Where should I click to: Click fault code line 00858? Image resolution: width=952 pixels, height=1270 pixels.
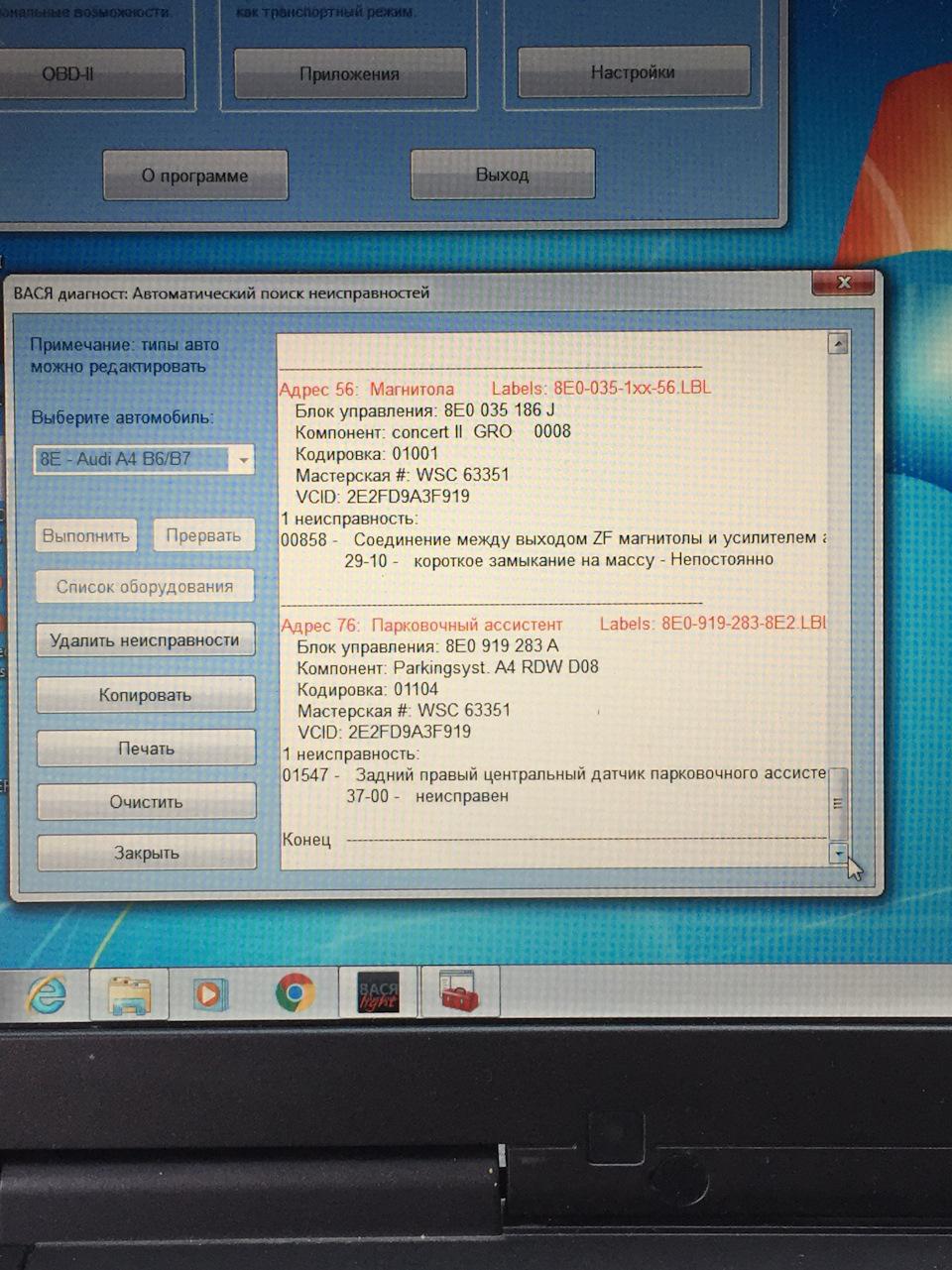click(553, 539)
